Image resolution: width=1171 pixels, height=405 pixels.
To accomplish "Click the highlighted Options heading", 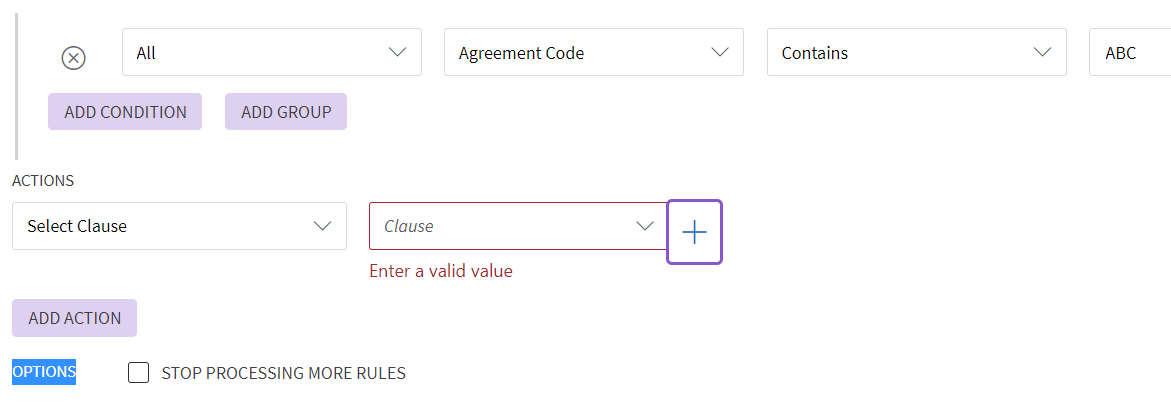I will 44,372.
